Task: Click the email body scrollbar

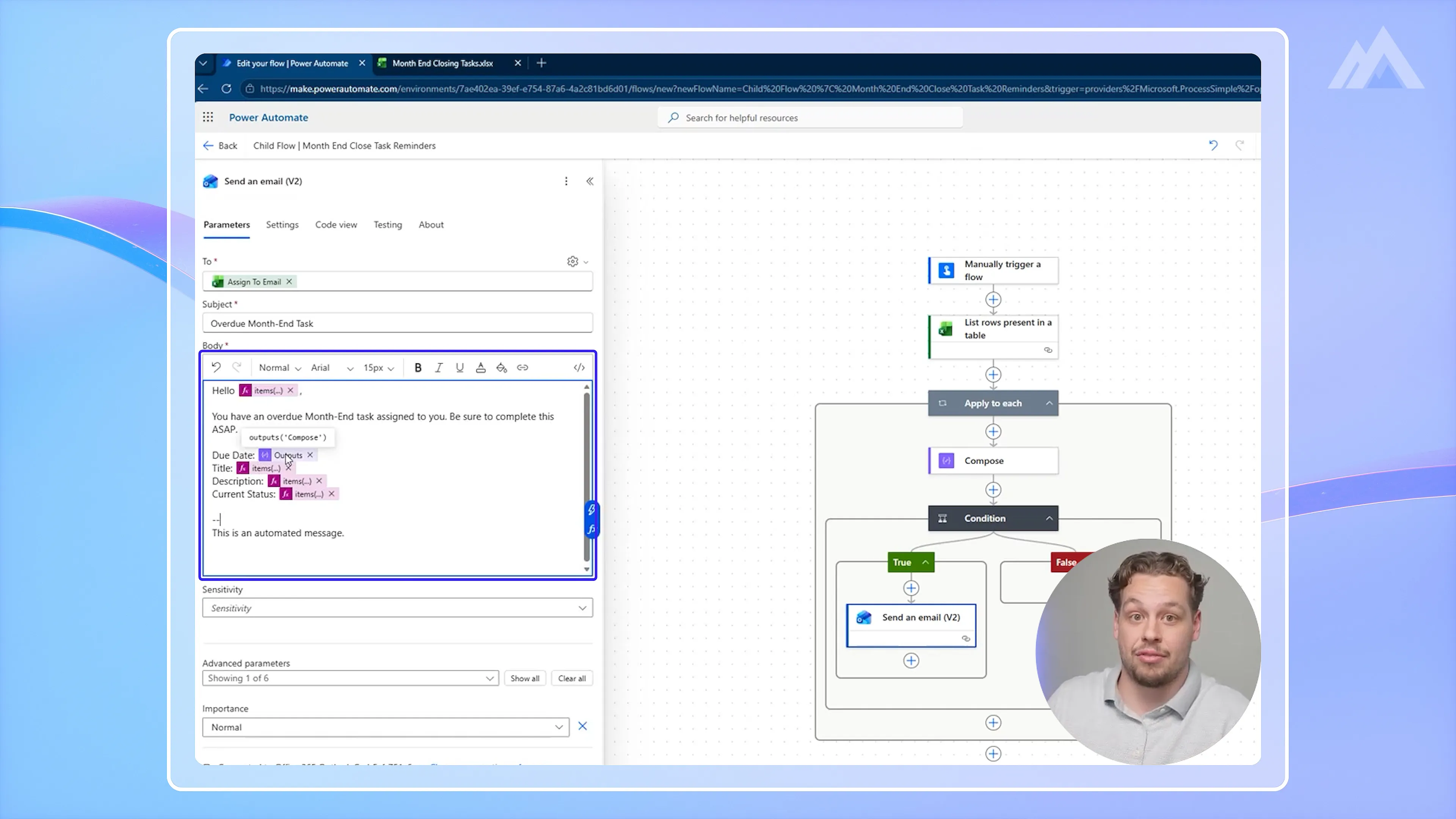Action: pyautogui.click(x=587, y=478)
